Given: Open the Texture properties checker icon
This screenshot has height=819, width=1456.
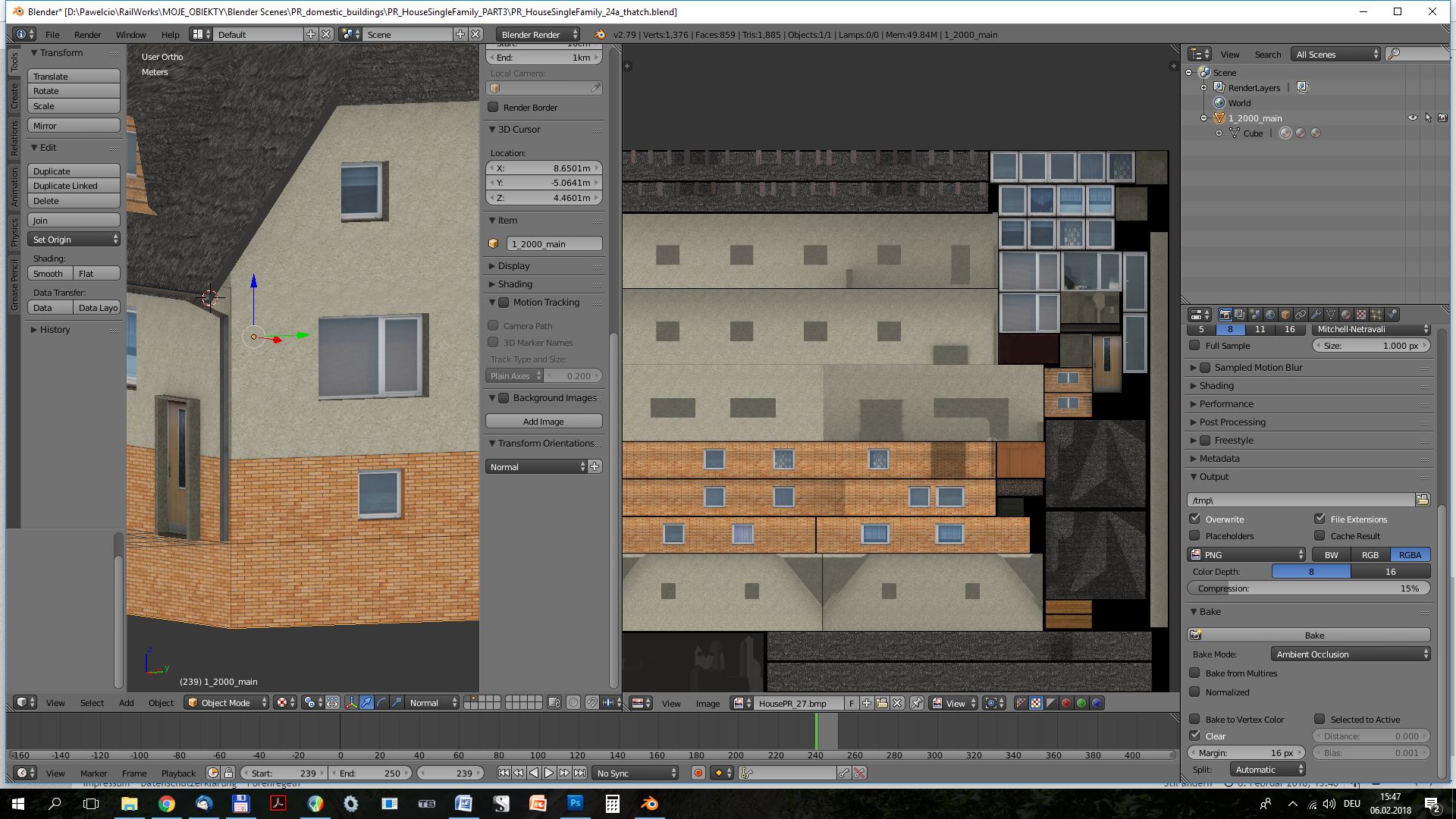Looking at the screenshot, I should [1361, 315].
